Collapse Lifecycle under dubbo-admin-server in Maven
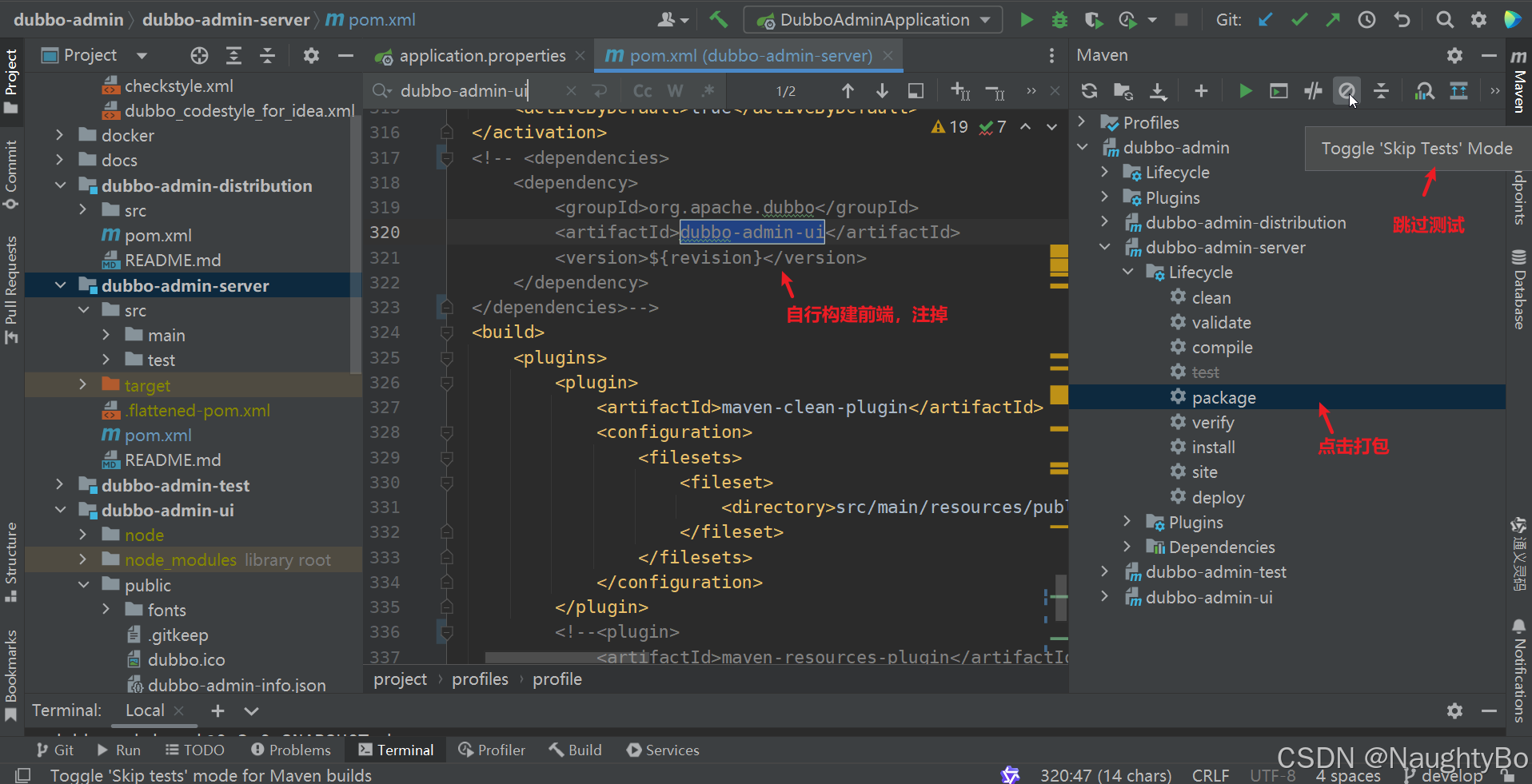Viewport: 1532px width, 784px height. click(1127, 272)
